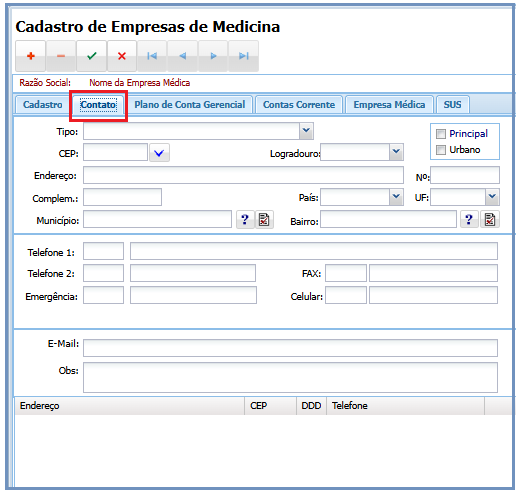Click the minus delete record icon

coord(61,56)
